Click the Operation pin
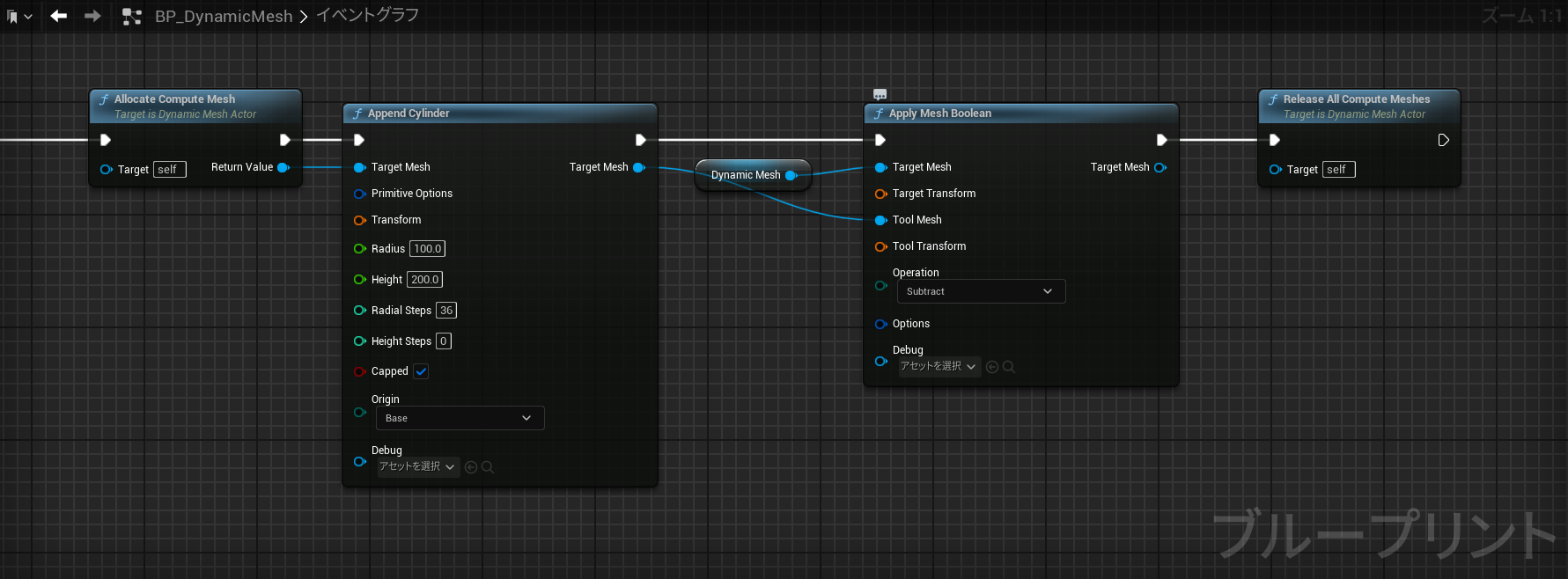 881,285
